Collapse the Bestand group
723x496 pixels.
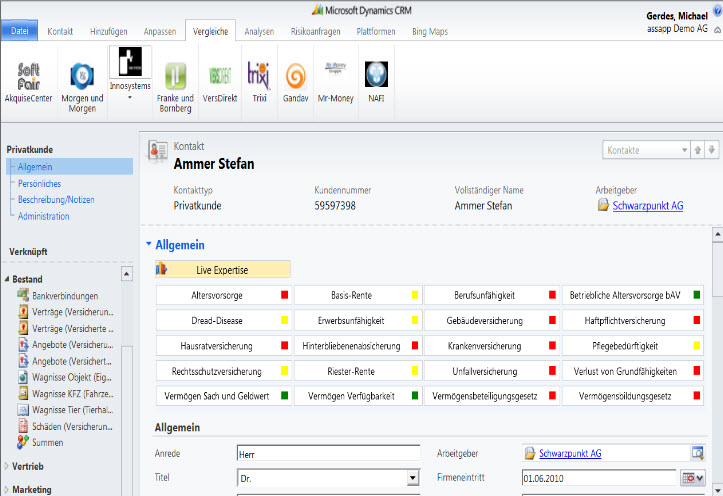pyautogui.click(x=6, y=279)
